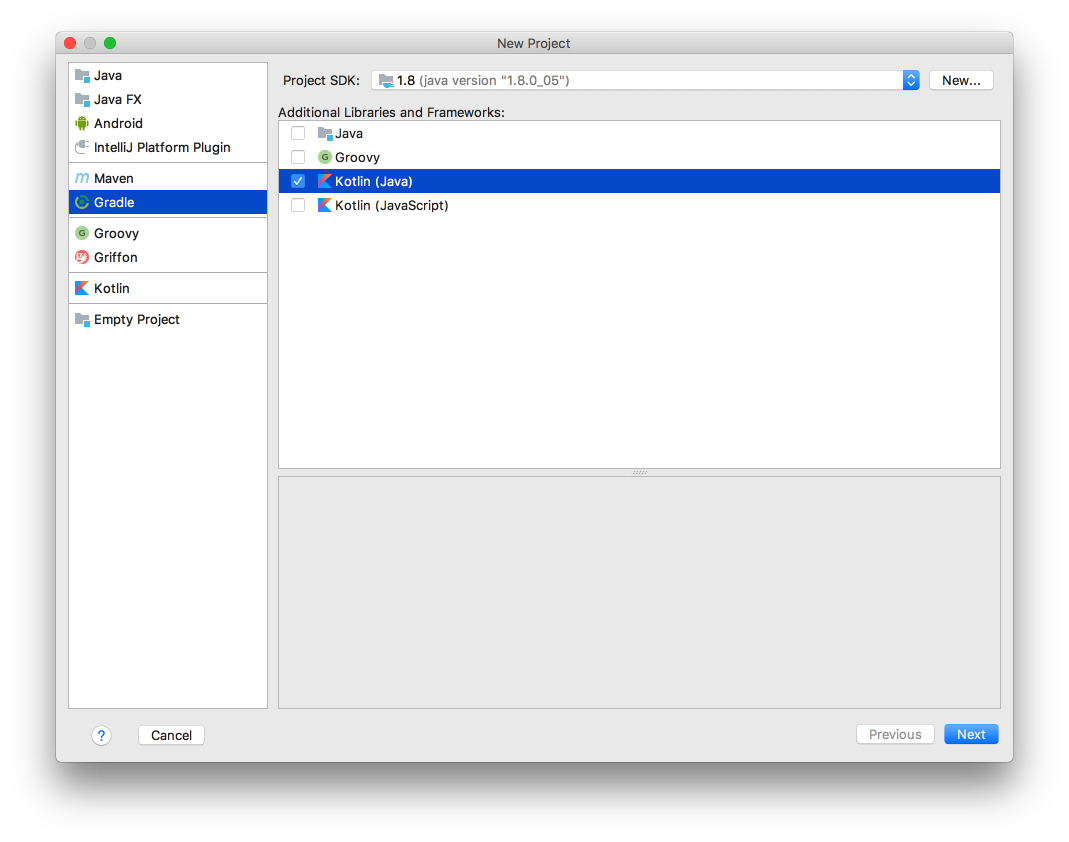This screenshot has width=1069, height=842.
Task: Click the Cancel button
Action: pos(171,735)
